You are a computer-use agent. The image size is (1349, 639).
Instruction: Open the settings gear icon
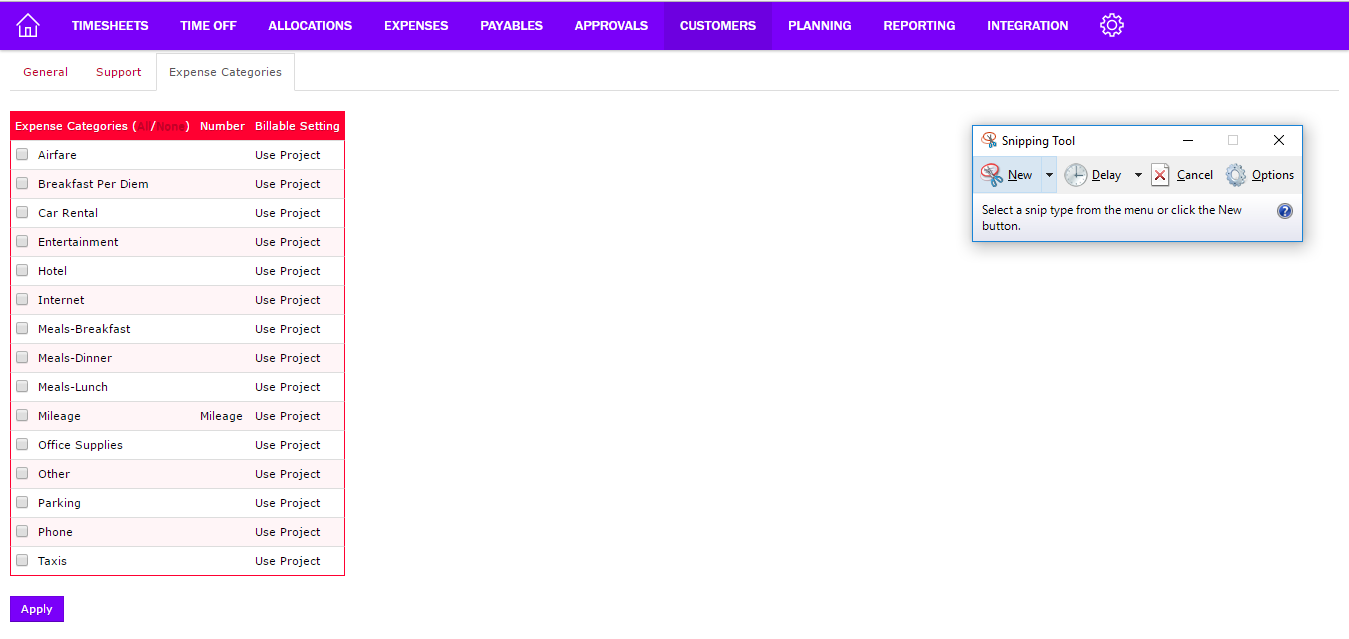[1111, 25]
